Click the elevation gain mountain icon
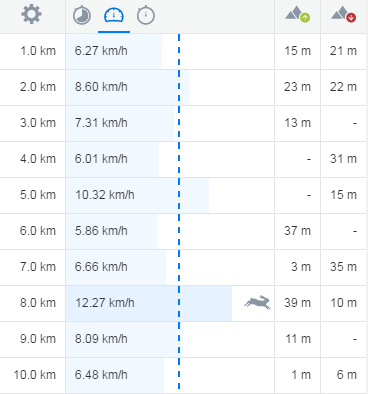This screenshot has height=394, width=368. [297, 15]
